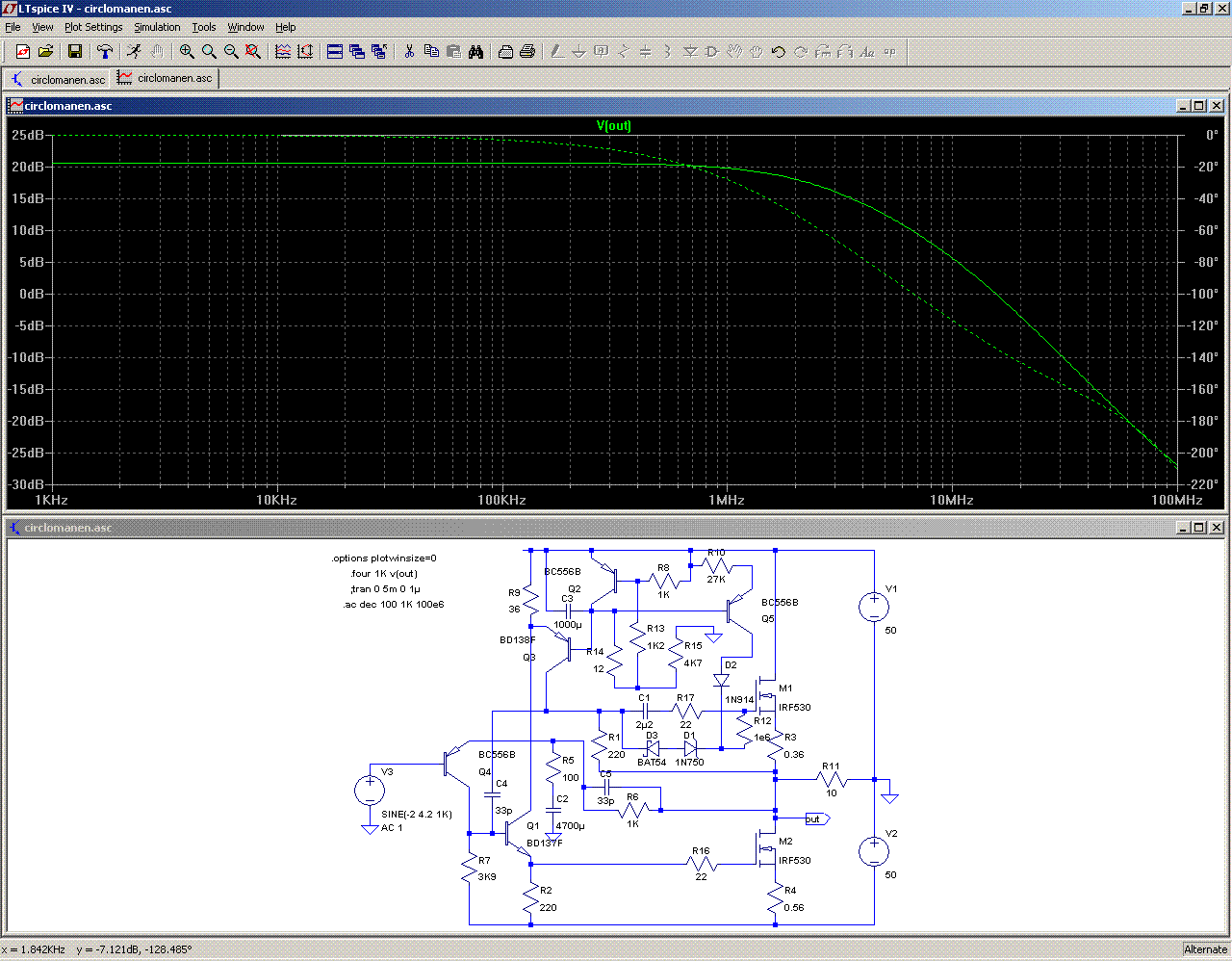Image resolution: width=1232 pixels, height=961 pixels.
Task: Click the '.options plotwinsize=0' directive
Action: click(384, 558)
